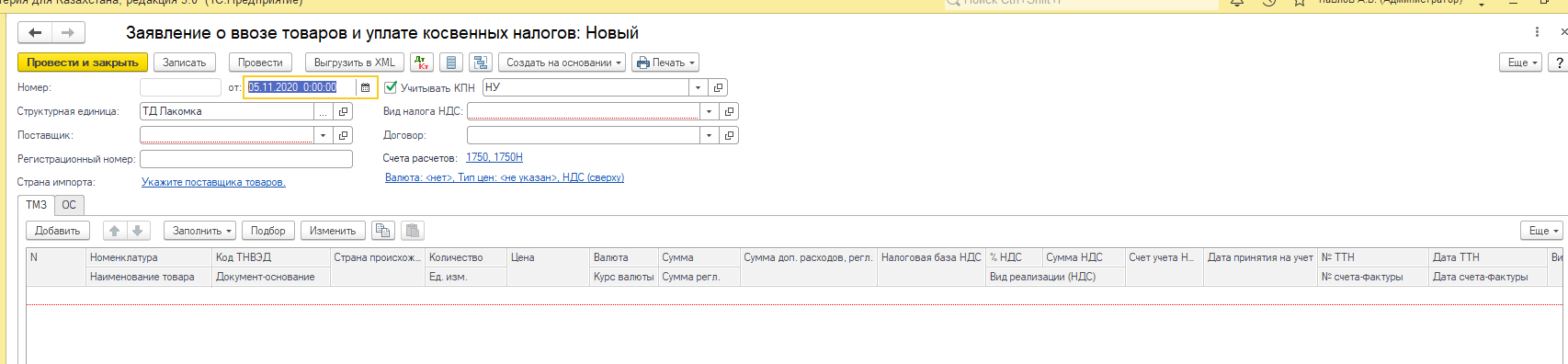Expand the Договор dropdown
Viewport: 1568px width, 364px height.
coord(709,135)
